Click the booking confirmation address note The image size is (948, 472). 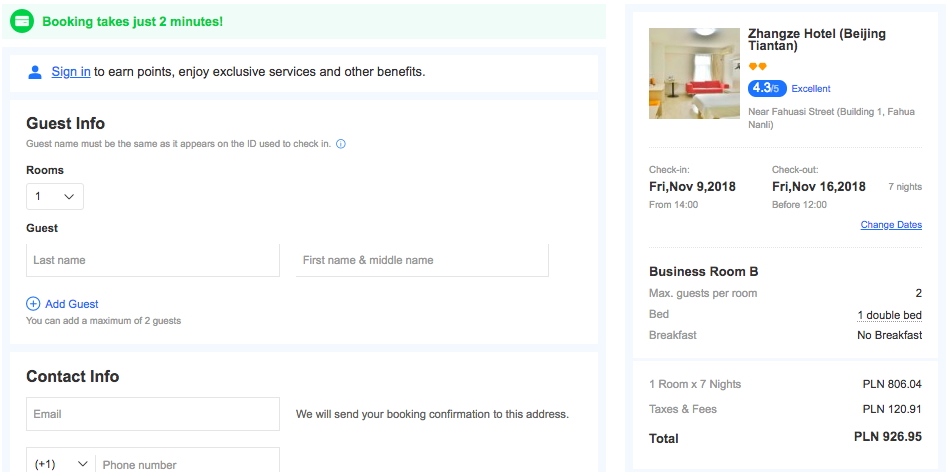(x=432, y=415)
